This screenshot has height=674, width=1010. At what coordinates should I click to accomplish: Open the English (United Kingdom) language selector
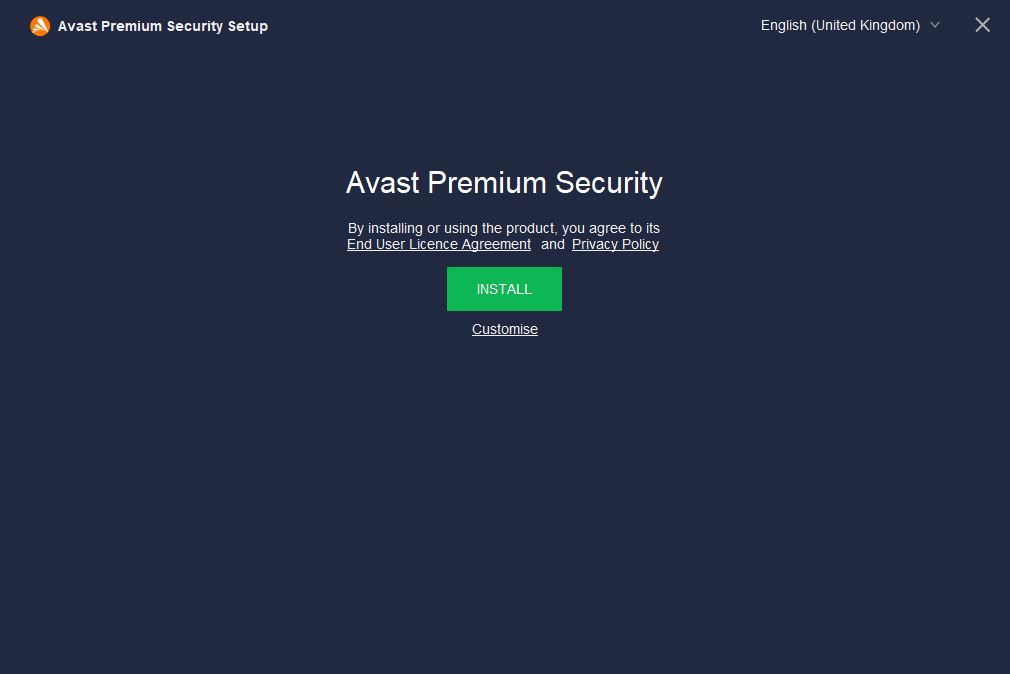click(850, 25)
